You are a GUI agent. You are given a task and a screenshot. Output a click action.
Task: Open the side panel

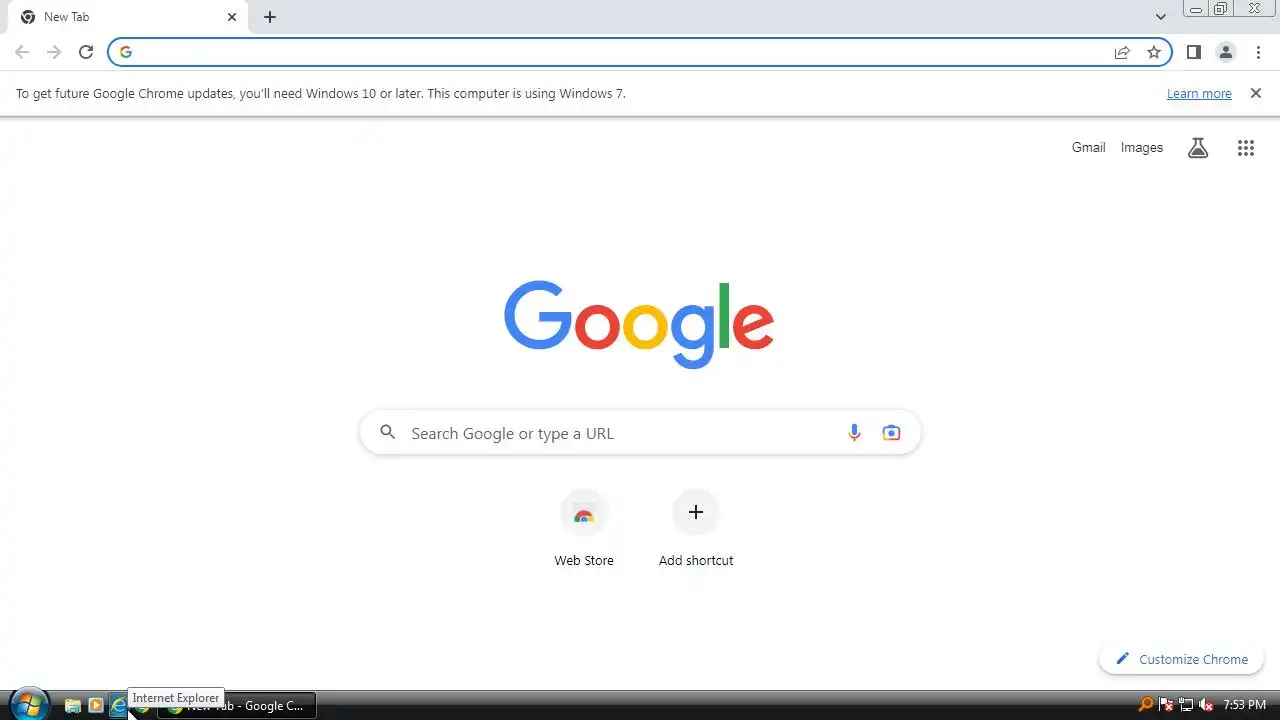[1193, 52]
